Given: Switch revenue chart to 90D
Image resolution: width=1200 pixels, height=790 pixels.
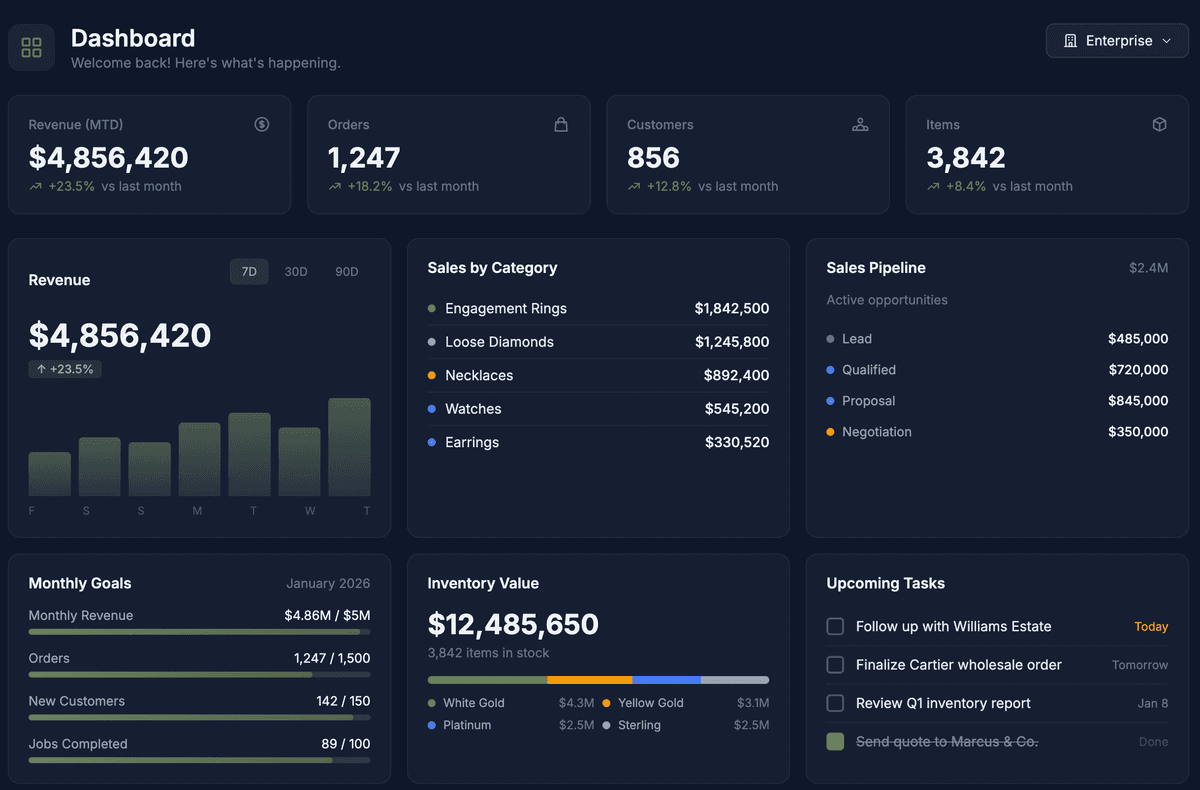Looking at the screenshot, I should tap(347, 272).
